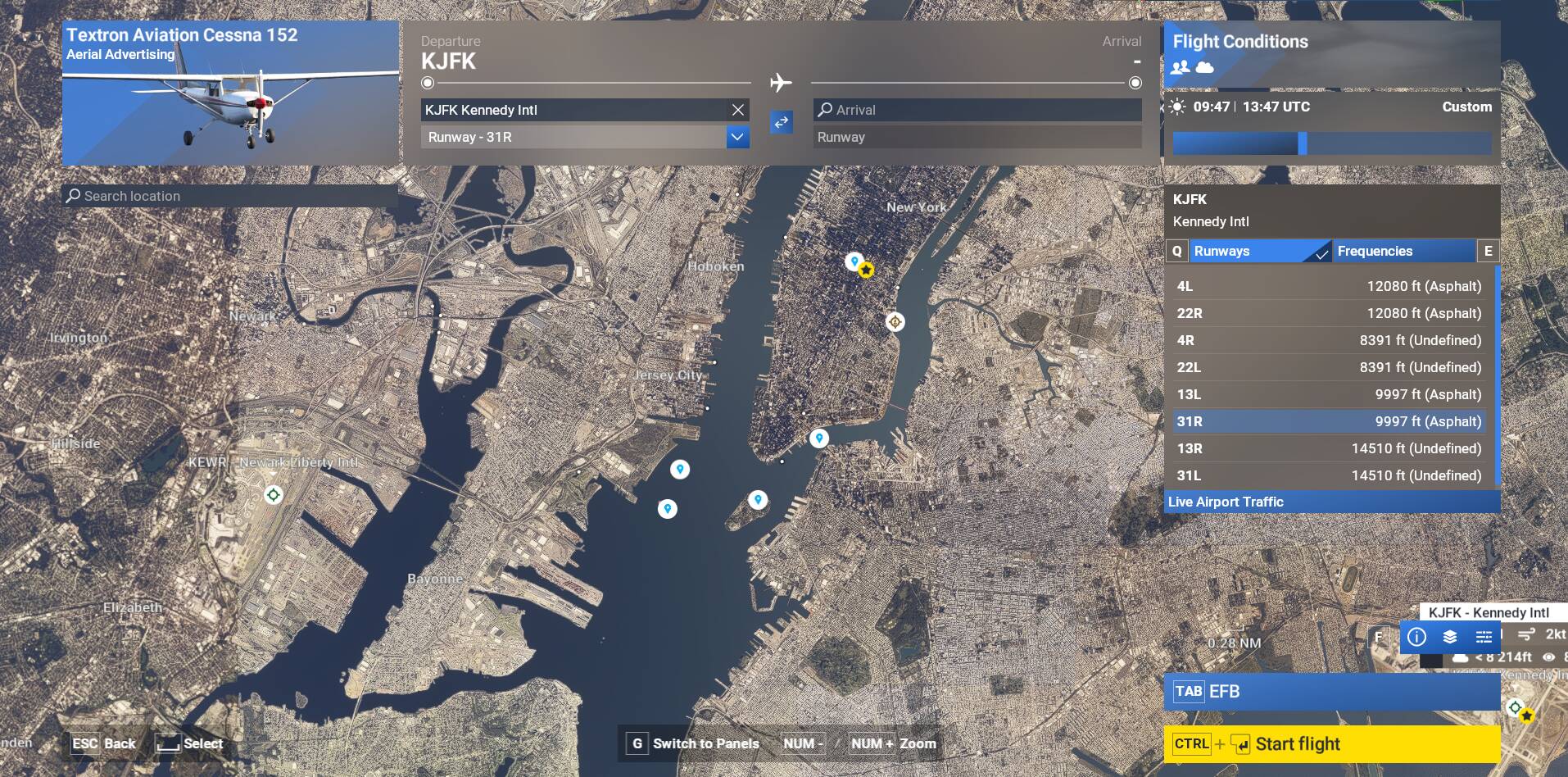Click the gold heliport marker on East River
This screenshot has width=1568, height=777.
[895, 322]
